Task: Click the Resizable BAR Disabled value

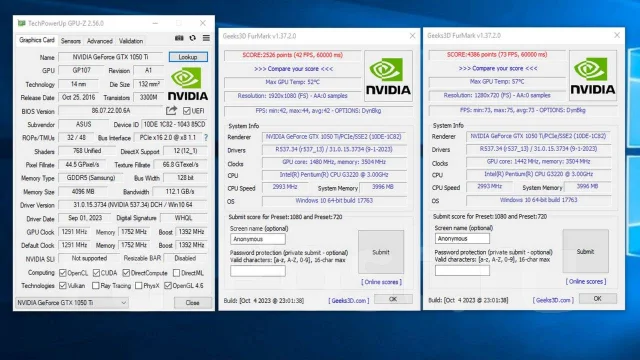Action: [x=185, y=258]
